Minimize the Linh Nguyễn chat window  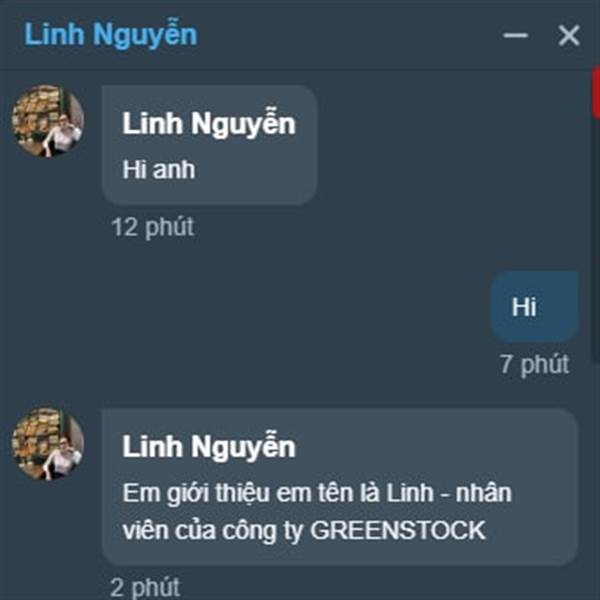[x=515, y=36]
